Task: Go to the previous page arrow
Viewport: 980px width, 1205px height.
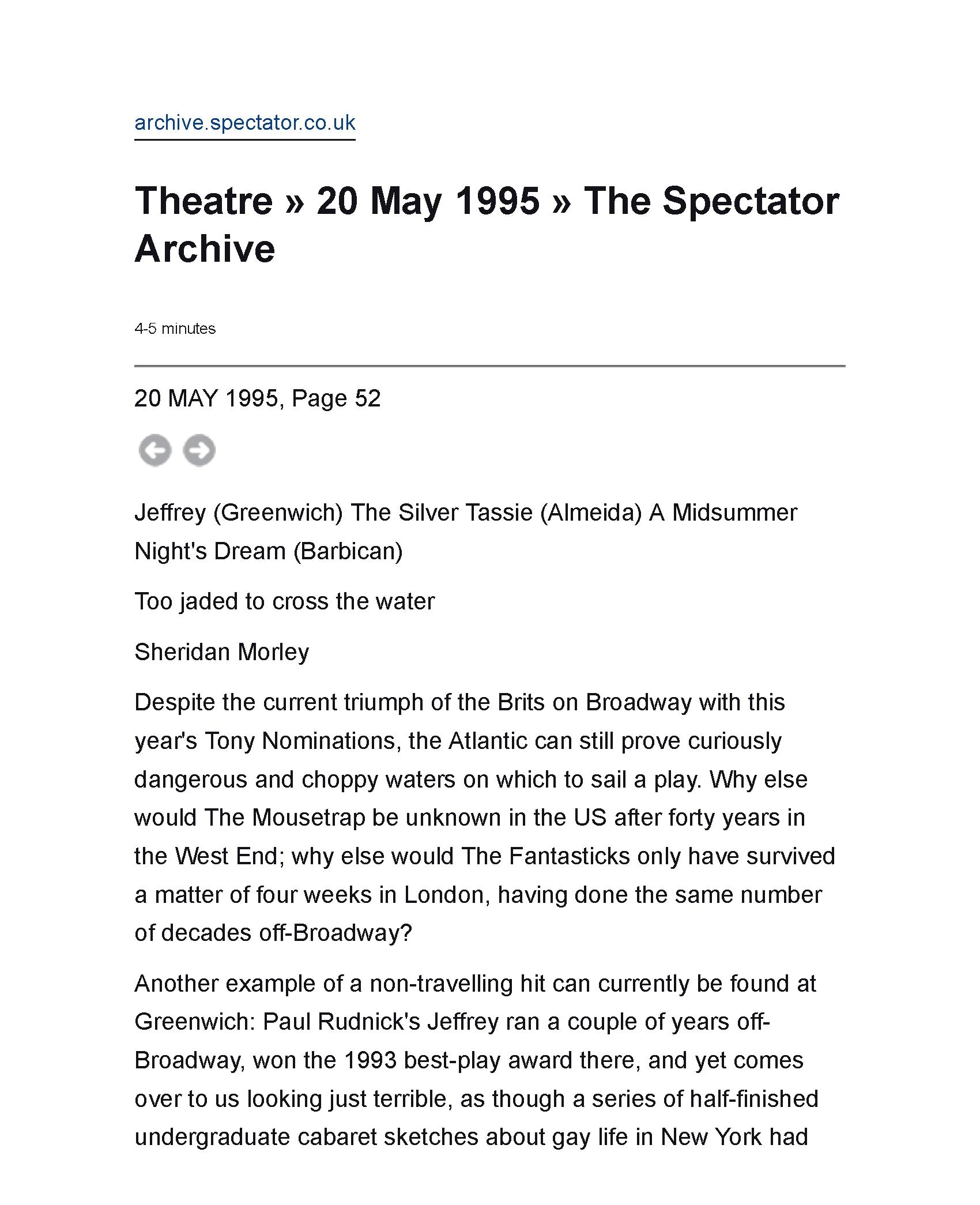Action: pos(155,450)
